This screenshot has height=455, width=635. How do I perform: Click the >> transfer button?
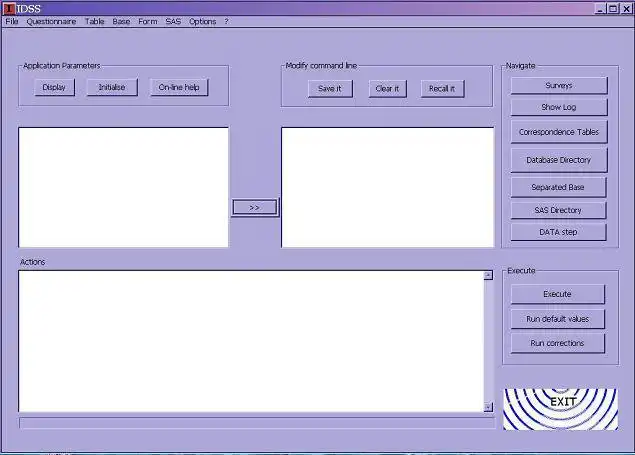coord(255,208)
